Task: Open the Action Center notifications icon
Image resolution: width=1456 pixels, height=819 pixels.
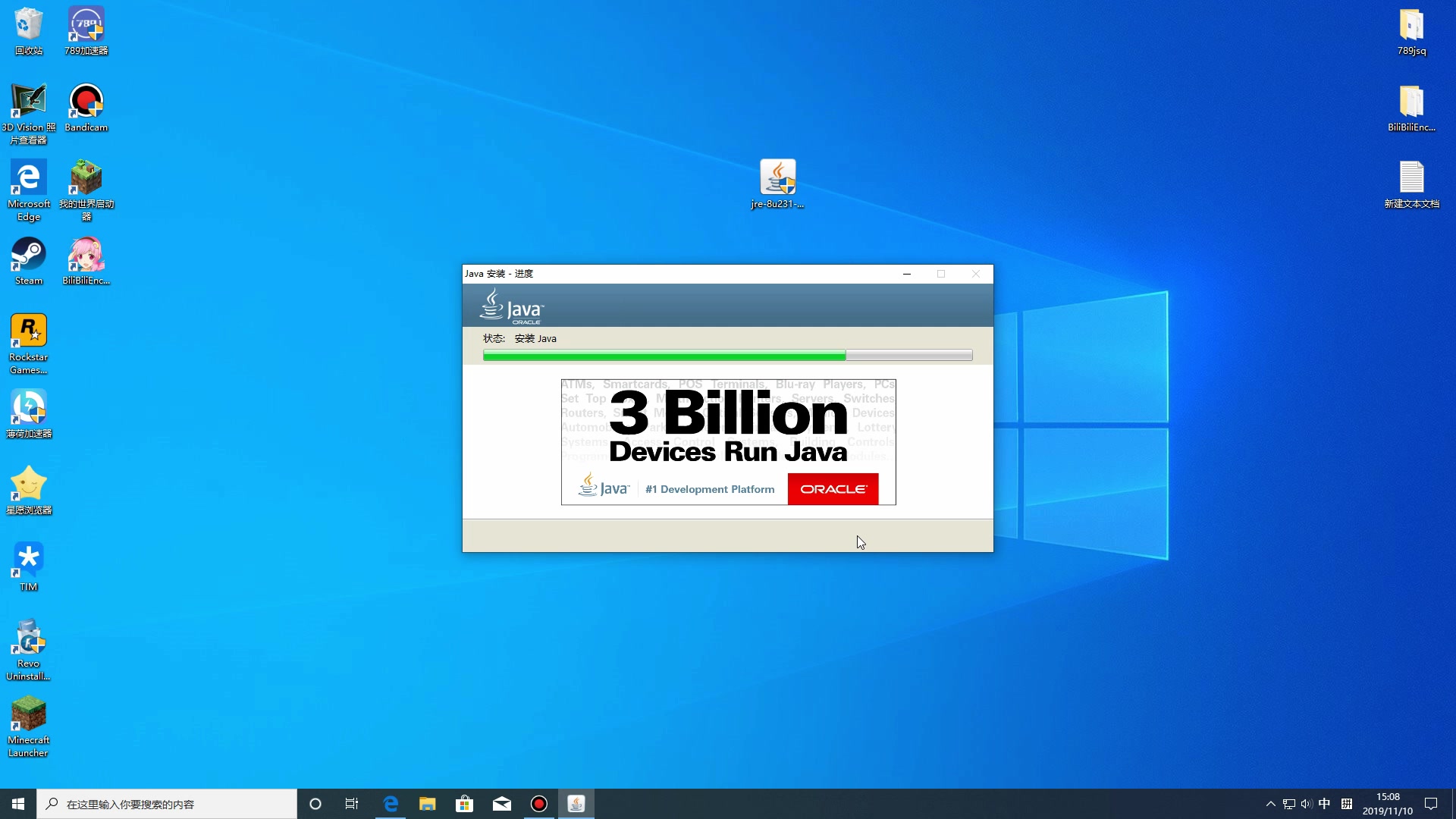Action: pyautogui.click(x=1431, y=804)
